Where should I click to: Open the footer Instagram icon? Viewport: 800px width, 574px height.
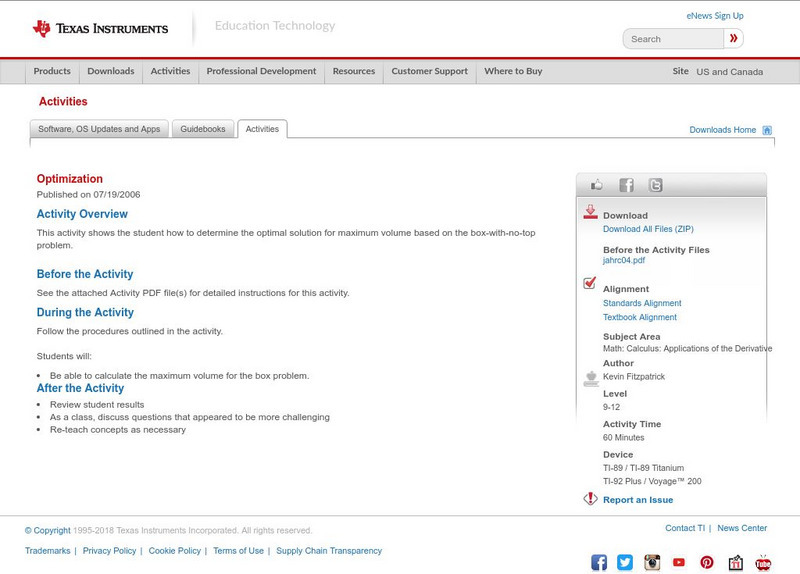652,562
